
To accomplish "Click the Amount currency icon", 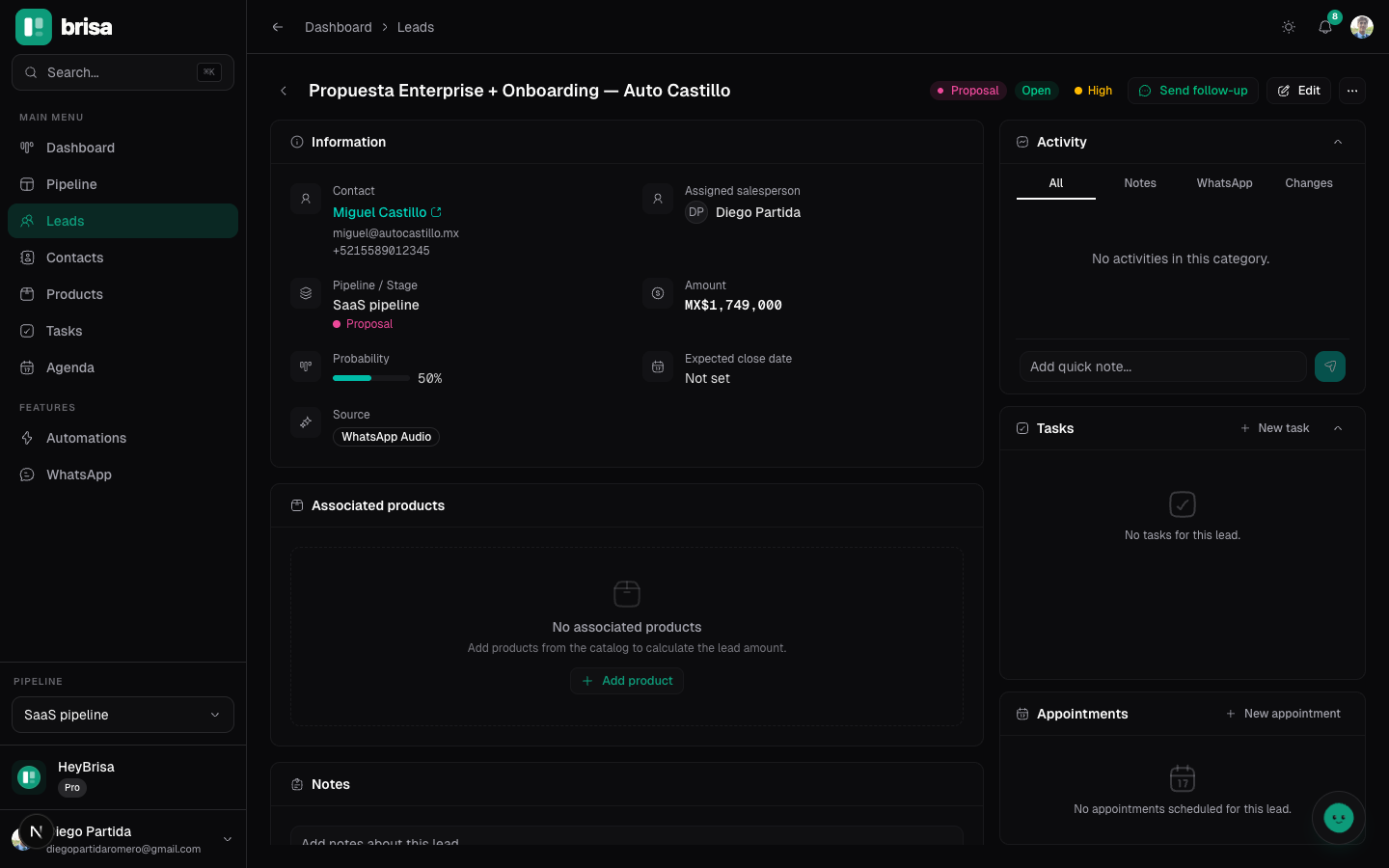I will coord(658,293).
